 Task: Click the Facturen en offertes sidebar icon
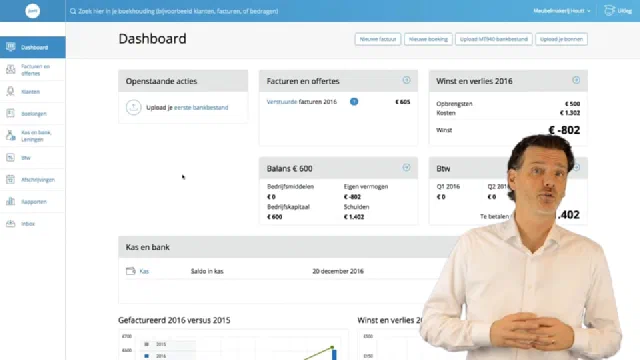tap(11, 69)
